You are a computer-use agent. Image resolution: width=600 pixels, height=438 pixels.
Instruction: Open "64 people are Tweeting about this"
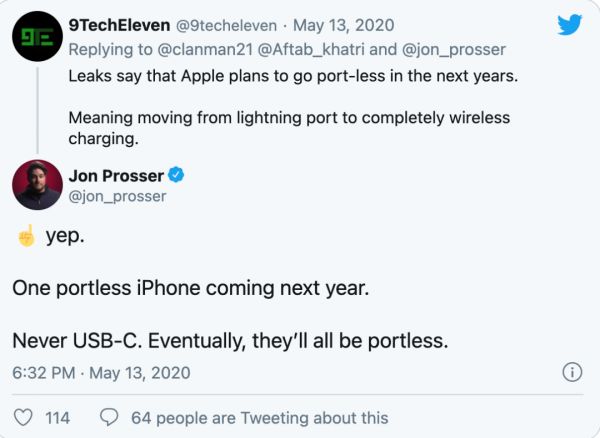pyautogui.click(x=259, y=417)
